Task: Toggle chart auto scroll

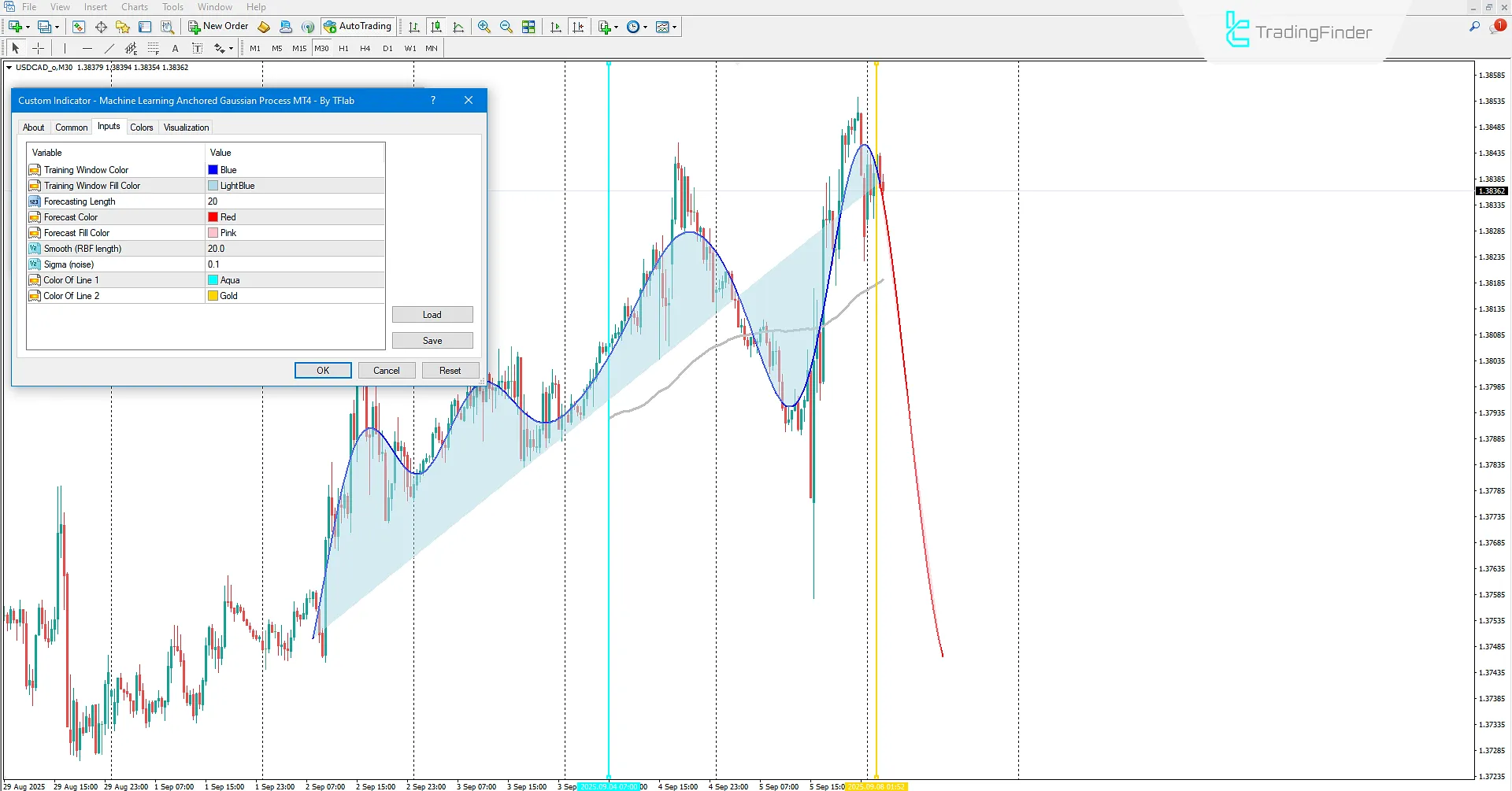Action: coord(555,26)
